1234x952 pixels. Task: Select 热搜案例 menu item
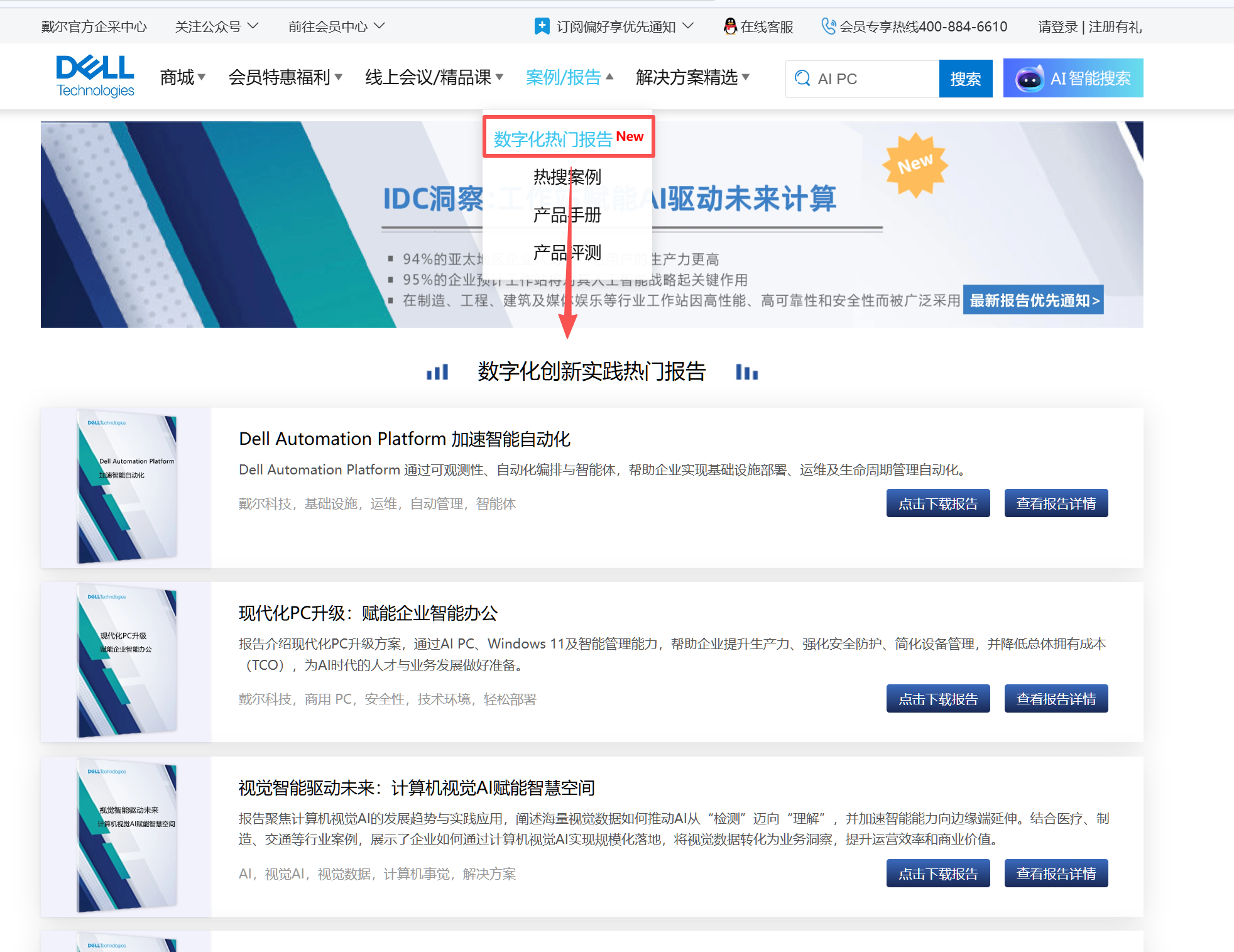coord(567,177)
